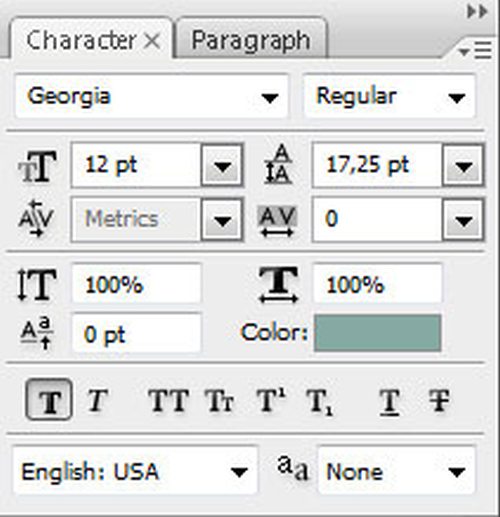Open the panel flyout menu
500x517 pixels.
(x=476, y=51)
